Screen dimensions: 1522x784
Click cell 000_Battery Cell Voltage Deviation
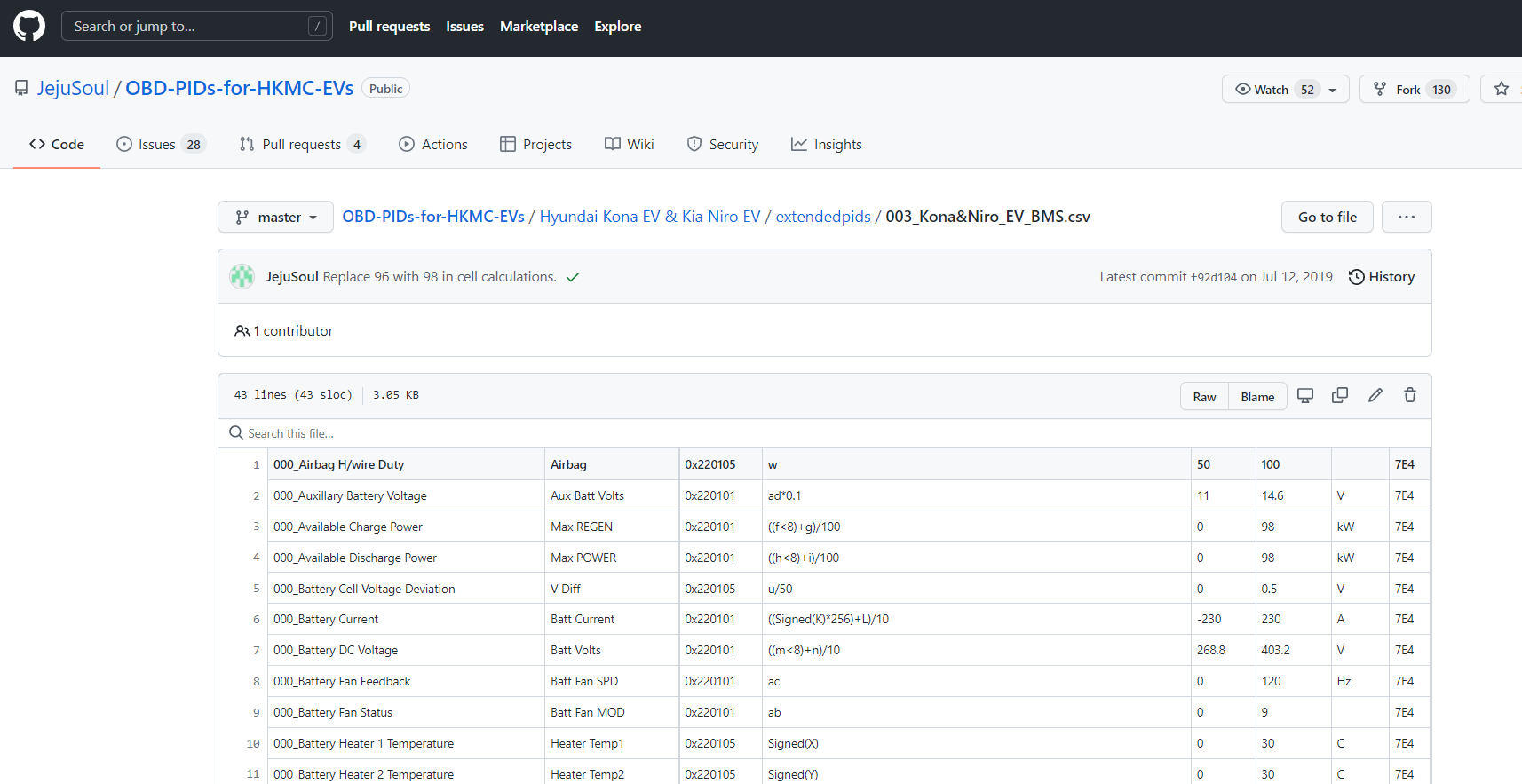tap(407, 589)
